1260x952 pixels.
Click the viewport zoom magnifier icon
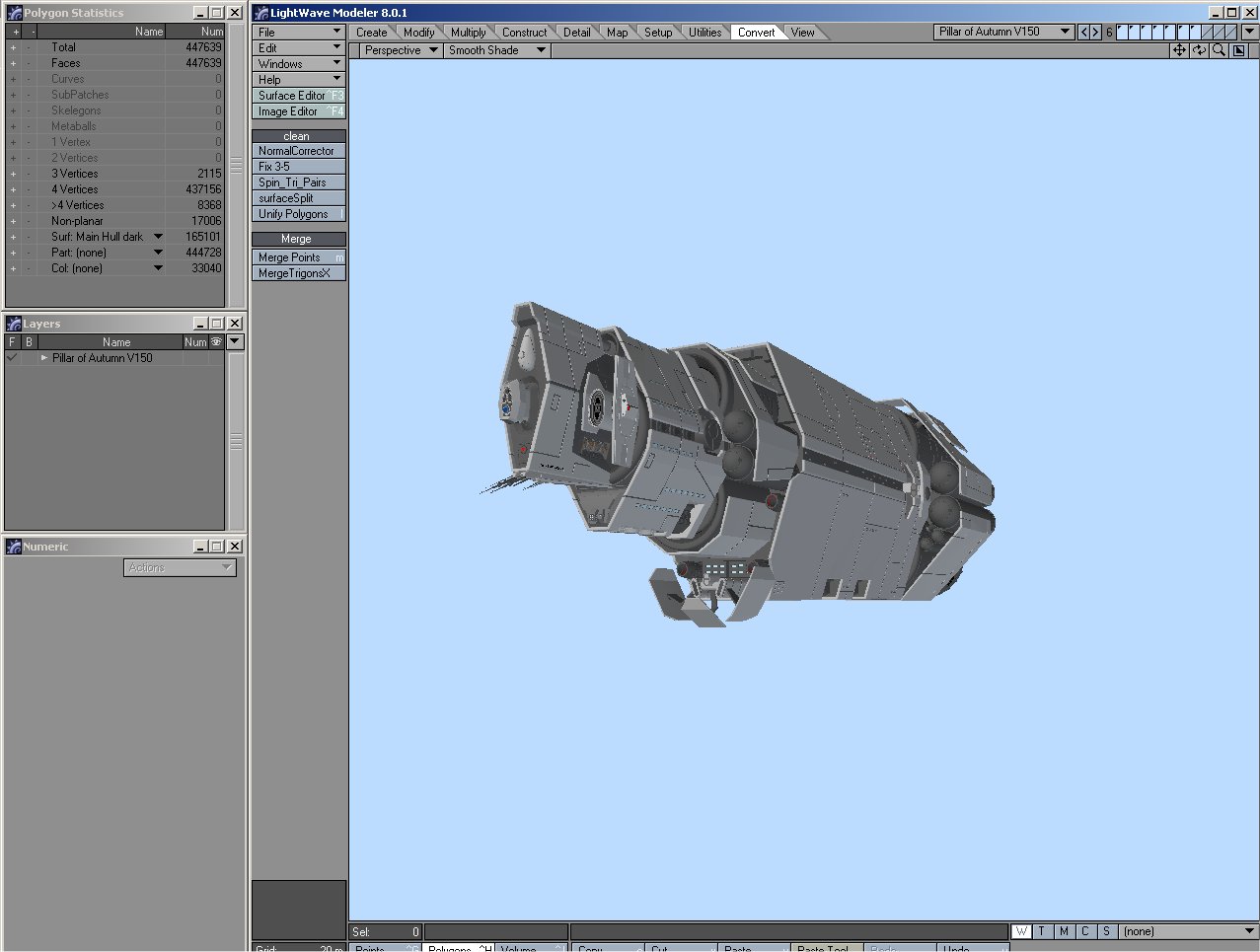[x=1220, y=50]
